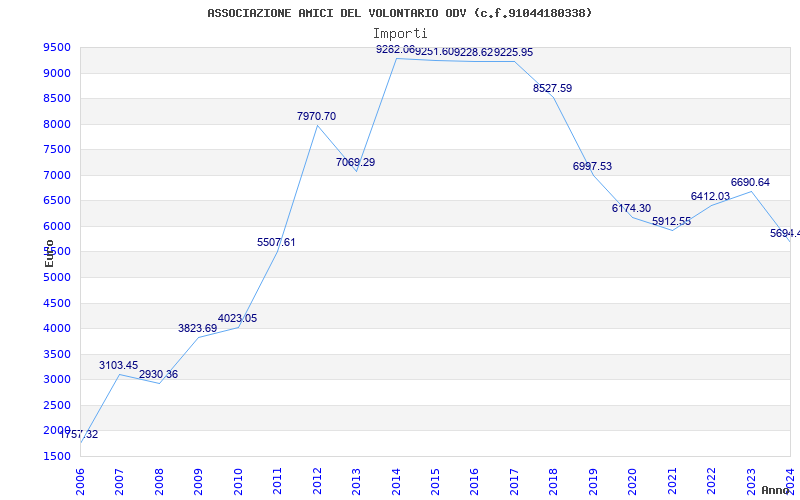Click the x-axis year 2014

(x=395, y=482)
